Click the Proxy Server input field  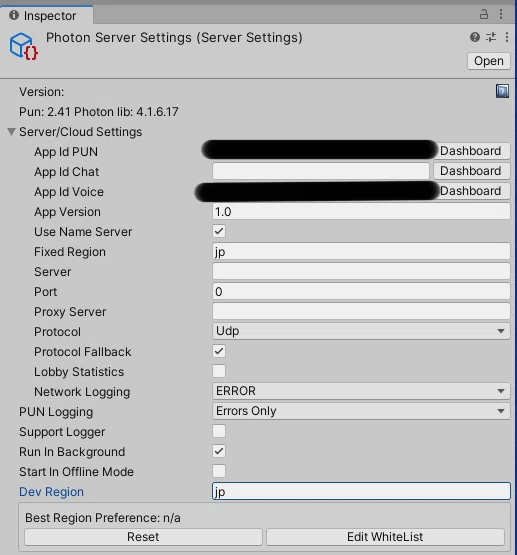[361, 311]
